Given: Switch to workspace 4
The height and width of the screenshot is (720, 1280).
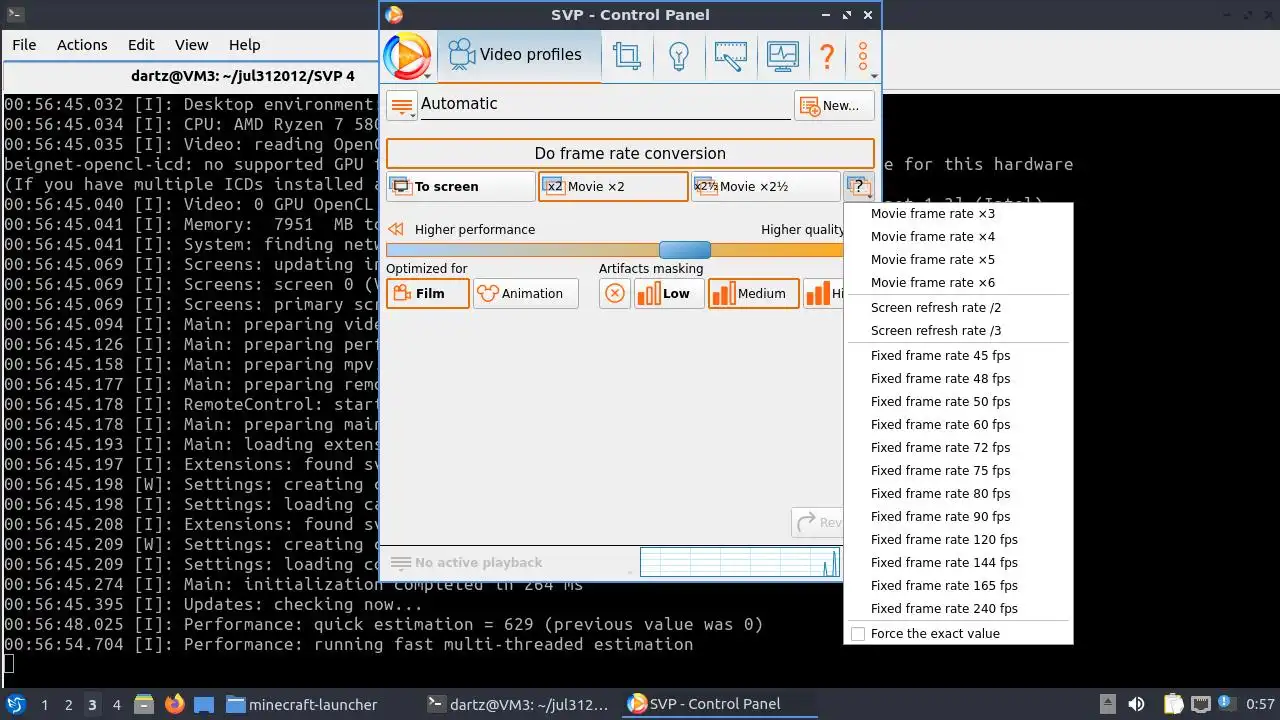Looking at the screenshot, I should [116, 705].
